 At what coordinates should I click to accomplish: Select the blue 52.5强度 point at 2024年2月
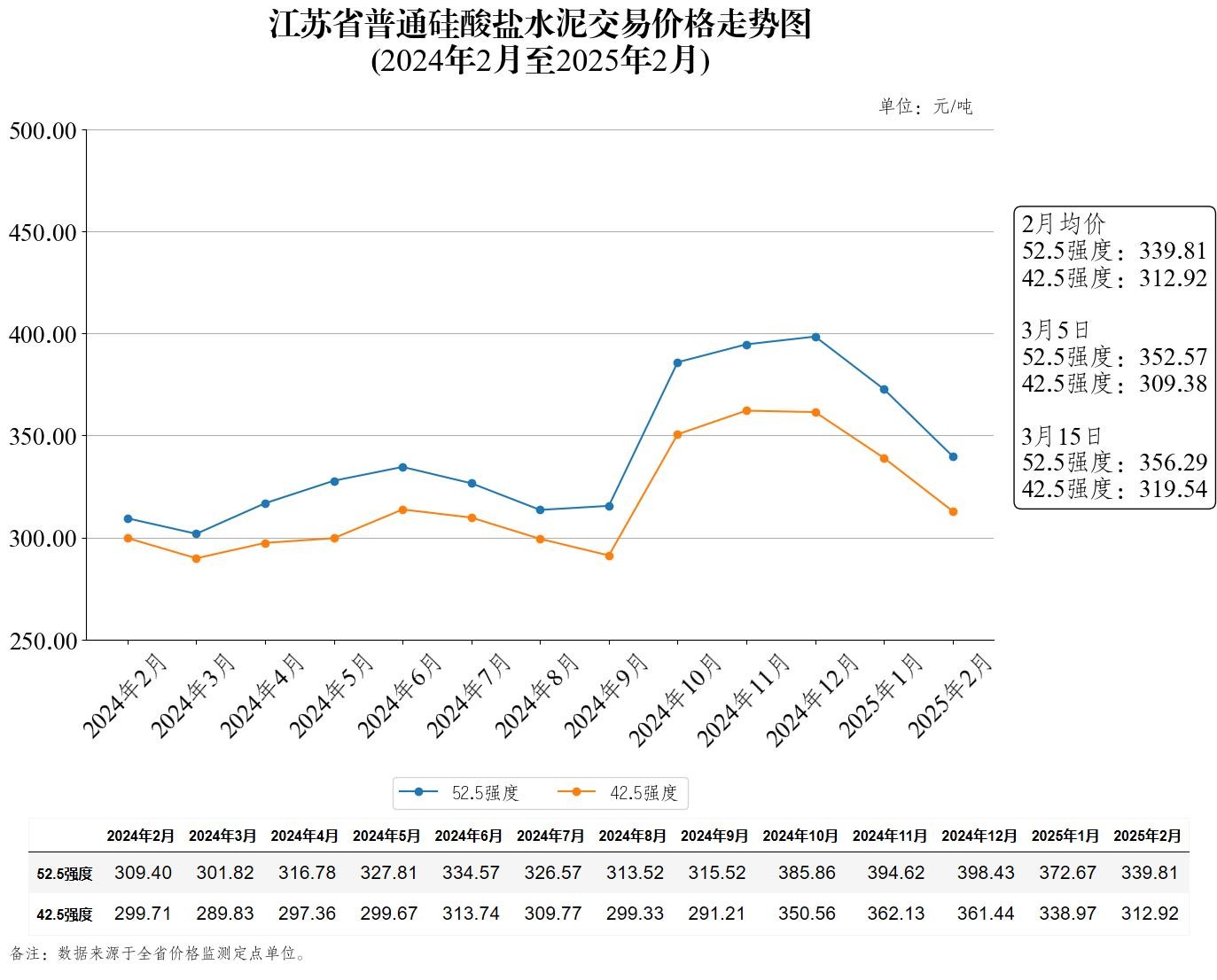128,518
